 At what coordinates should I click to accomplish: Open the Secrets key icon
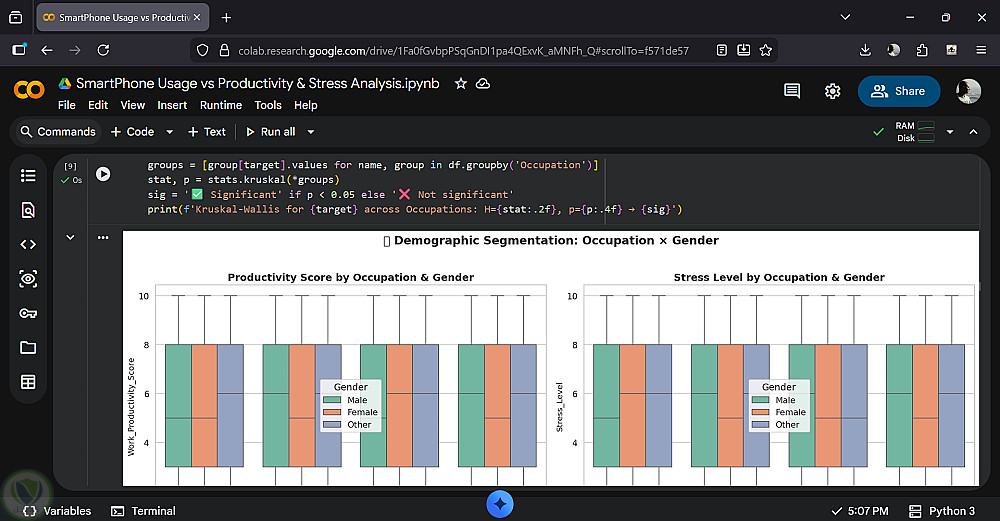(x=28, y=313)
